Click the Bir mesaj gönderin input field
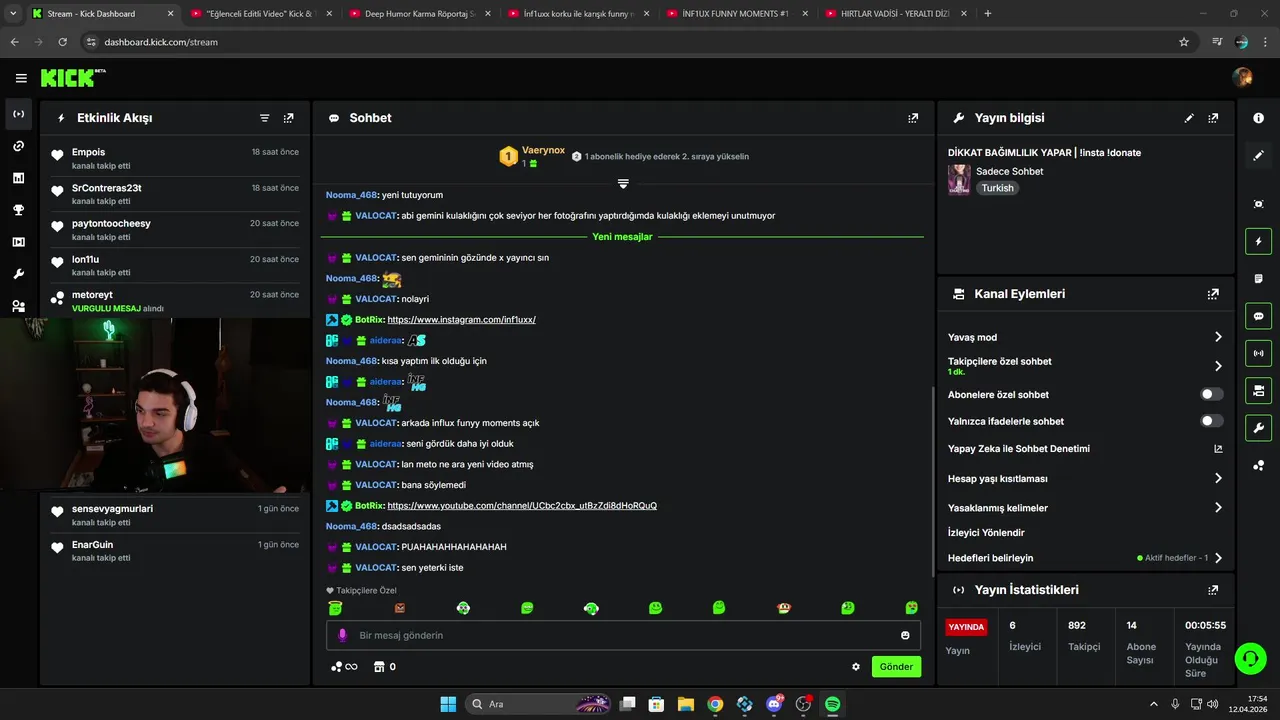 coord(623,635)
